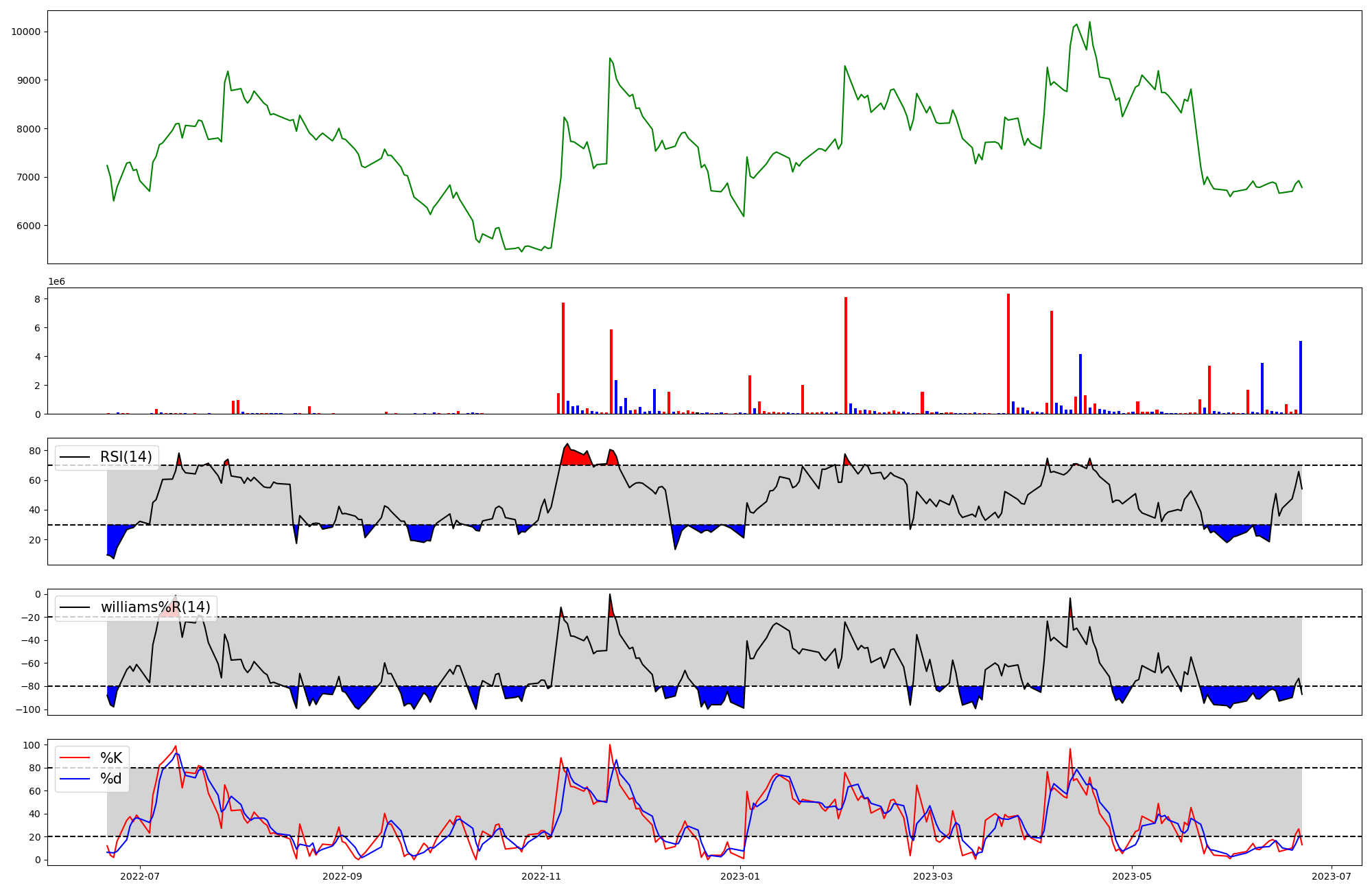Click the 2022-07 x-axis date label
Viewport: 1372px width, 892px height.
[x=140, y=876]
